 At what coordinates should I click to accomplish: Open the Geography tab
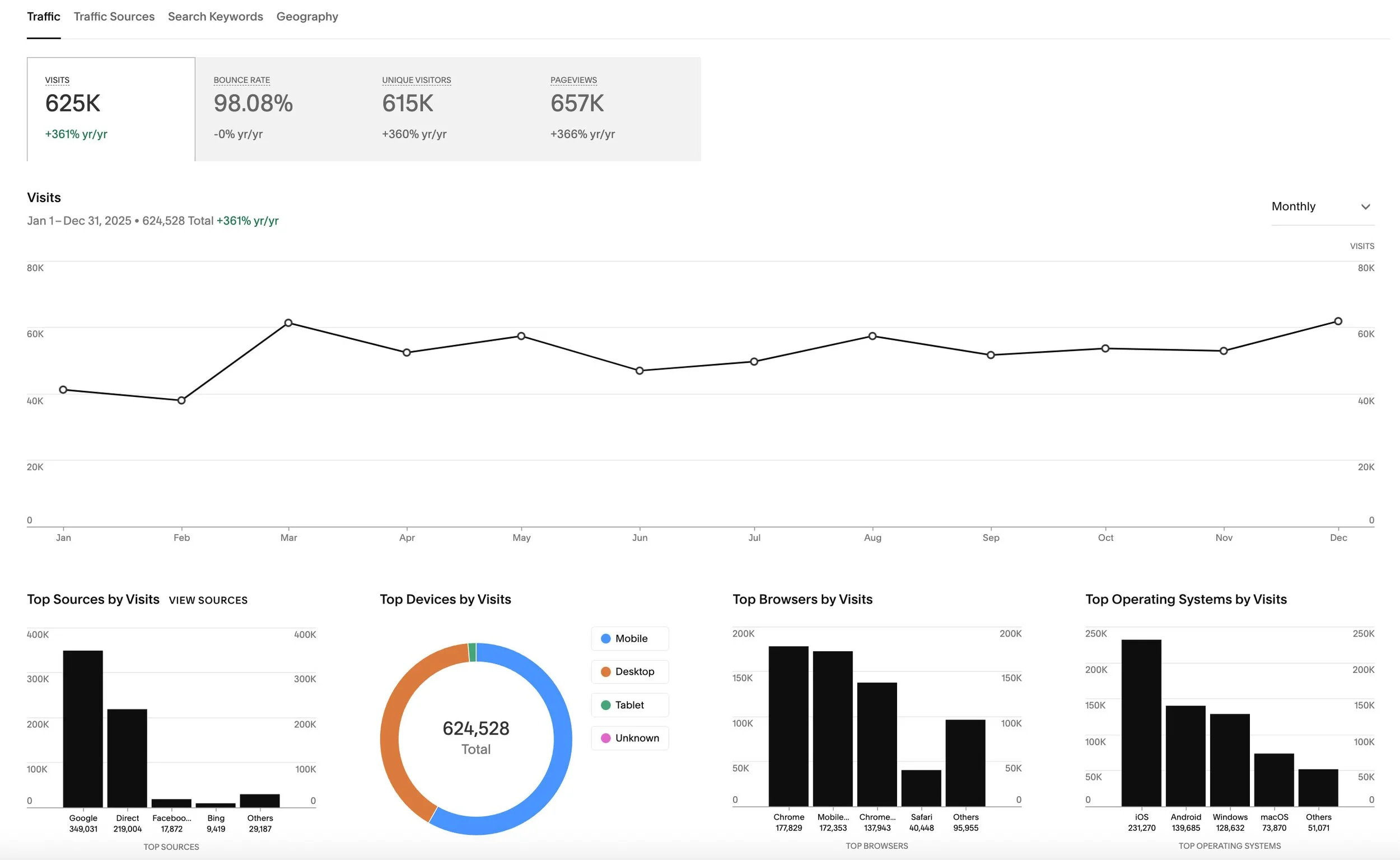[307, 16]
